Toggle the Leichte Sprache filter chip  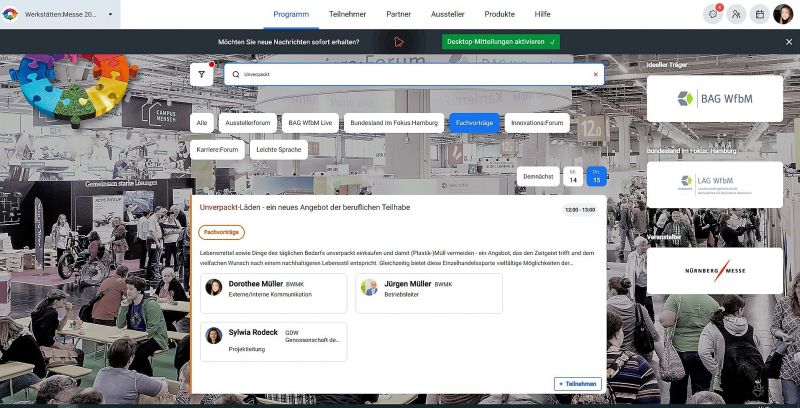click(x=278, y=149)
